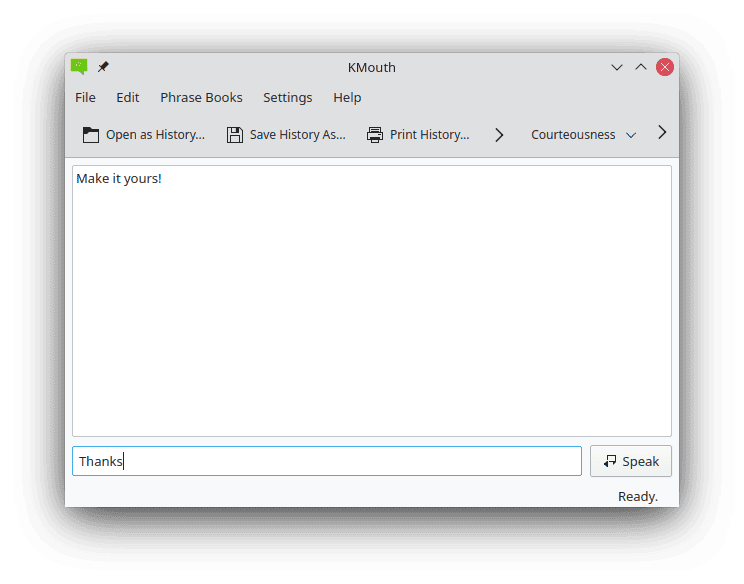Click the phrase input field containing Thanks

coord(326,461)
